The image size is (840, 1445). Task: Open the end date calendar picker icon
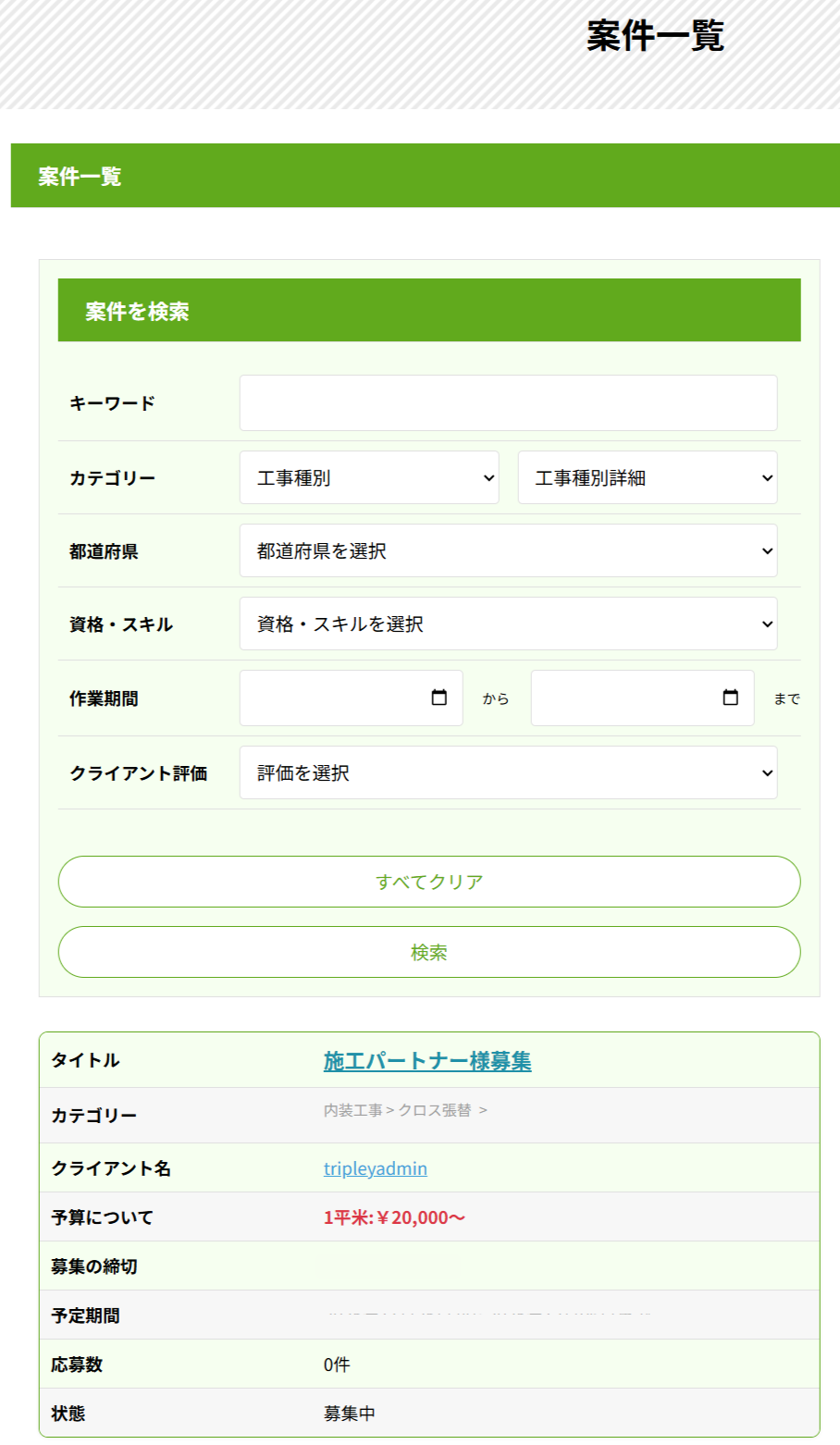(x=731, y=698)
